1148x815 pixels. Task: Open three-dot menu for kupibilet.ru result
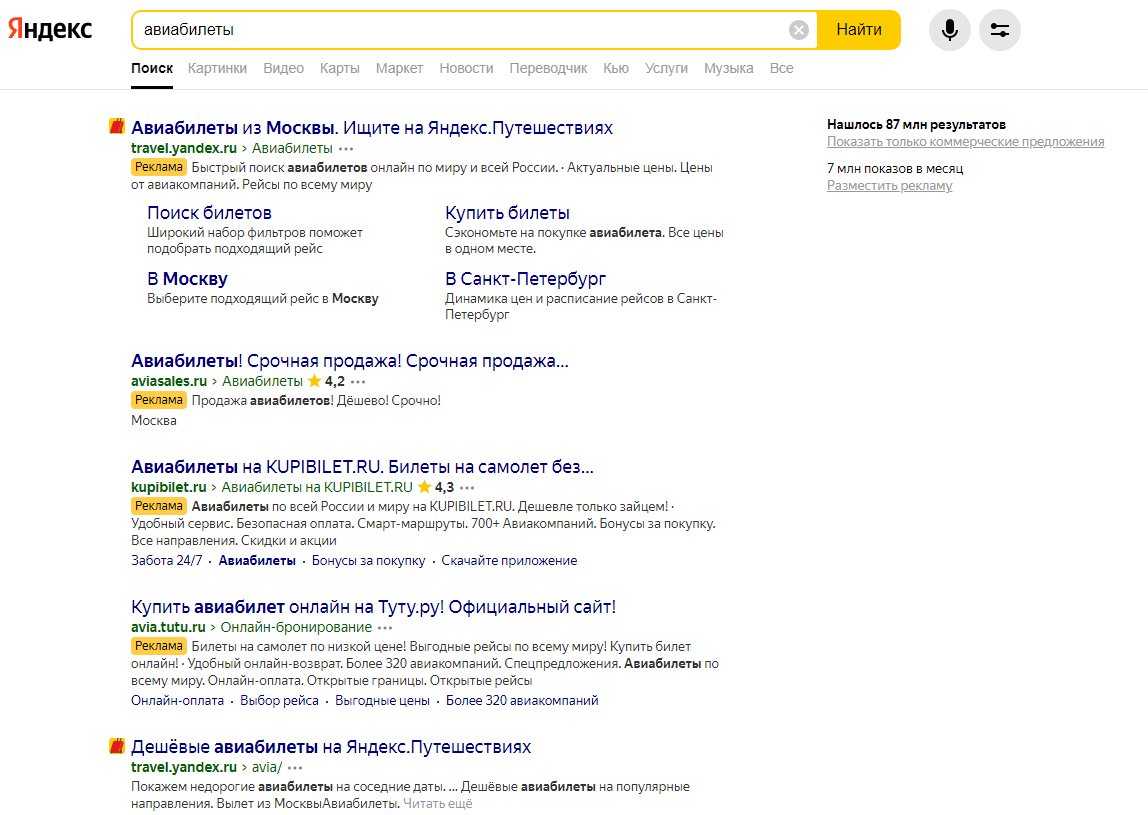[467, 487]
